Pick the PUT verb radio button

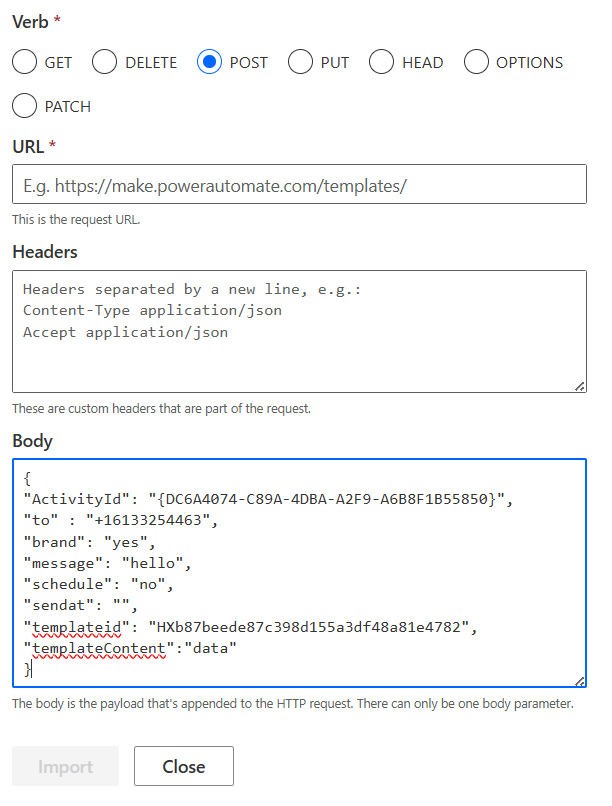click(301, 62)
